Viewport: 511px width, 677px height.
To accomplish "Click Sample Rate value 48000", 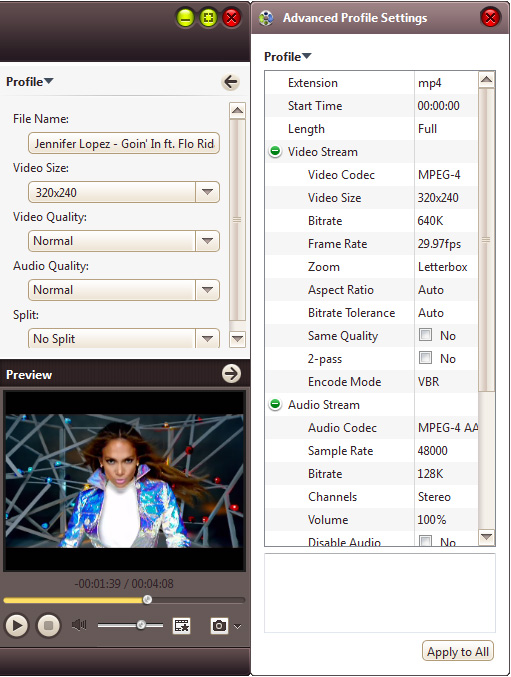I will (x=432, y=451).
